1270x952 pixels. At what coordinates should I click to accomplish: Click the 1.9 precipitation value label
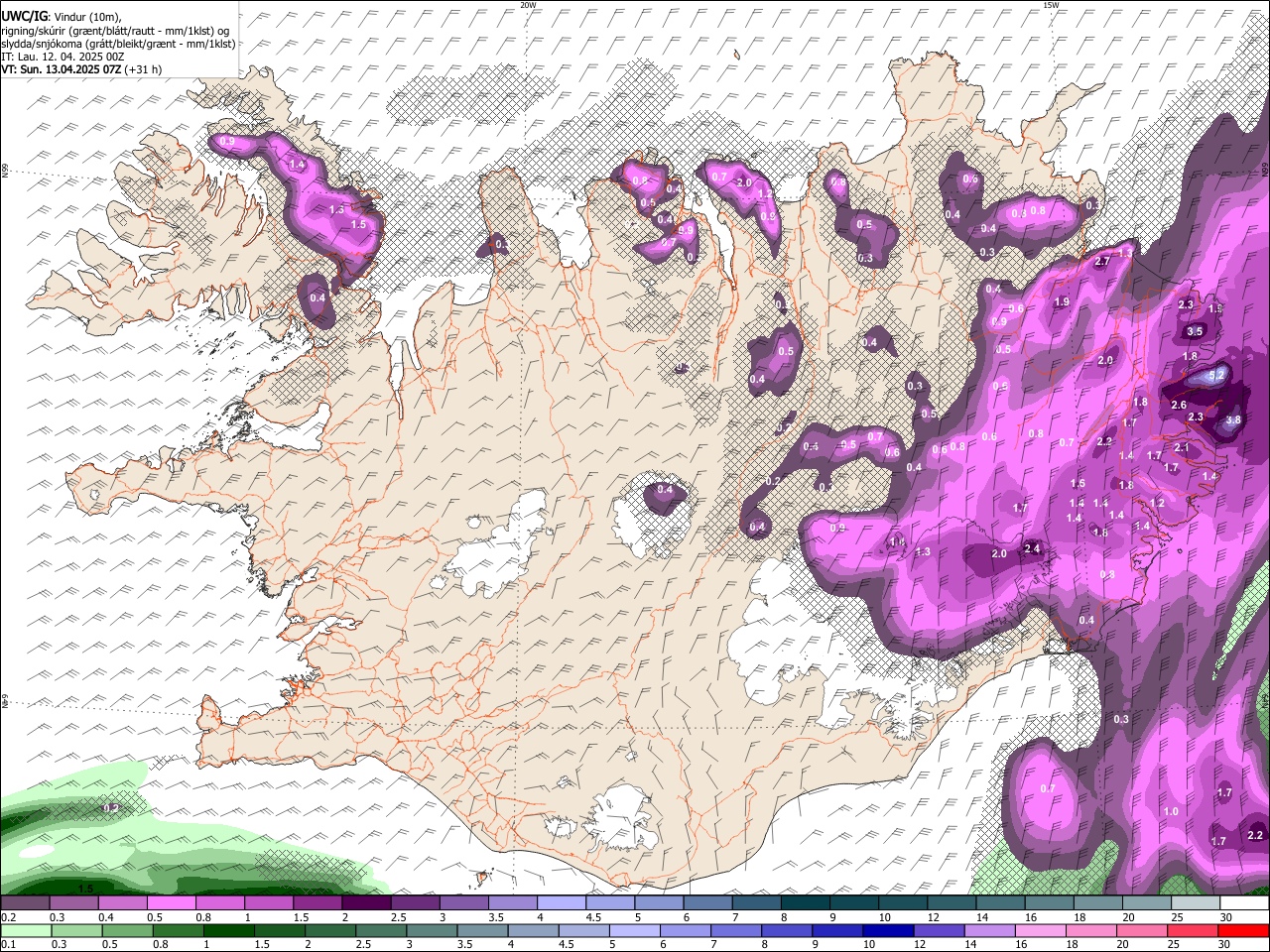pyautogui.click(x=1062, y=302)
